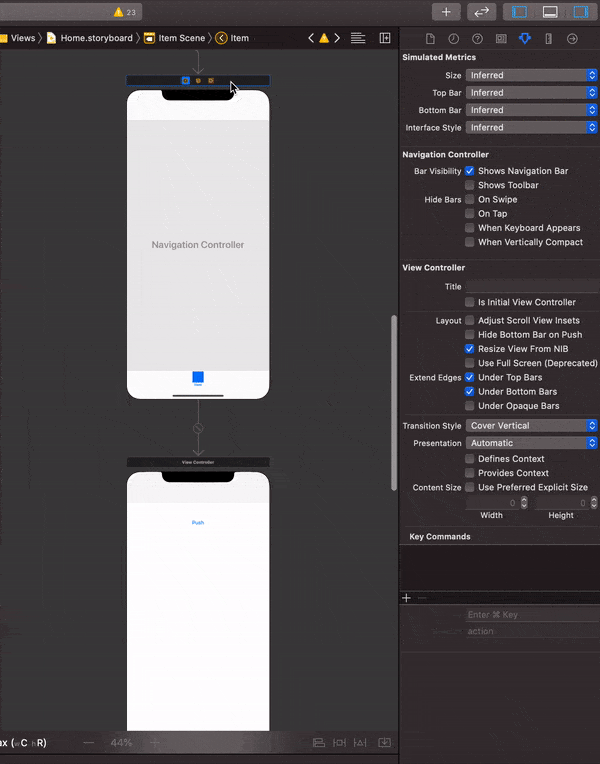Click the blue tab bar item square
This screenshot has width=600, height=764.
198,377
